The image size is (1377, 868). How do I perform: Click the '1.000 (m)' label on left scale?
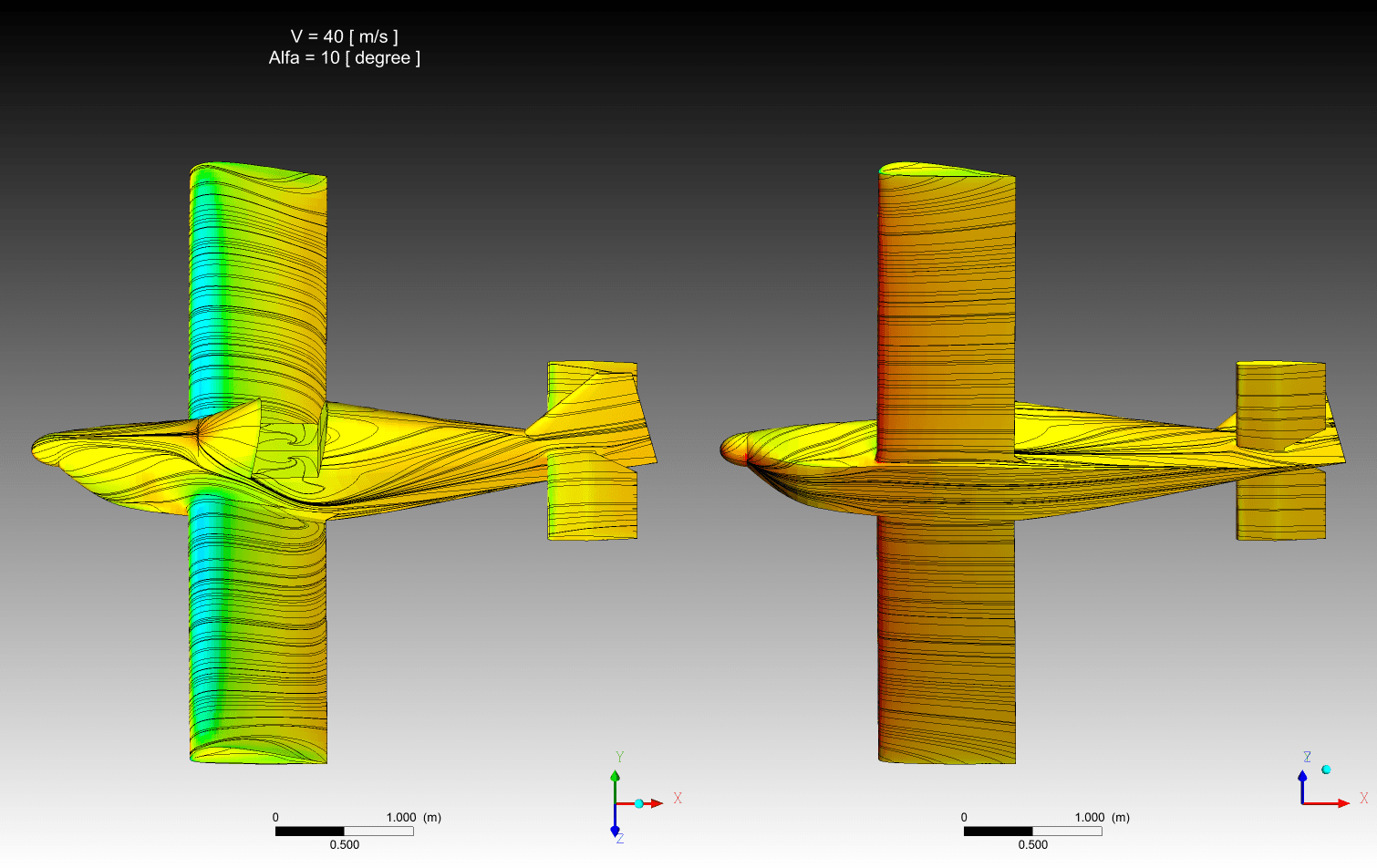[x=413, y=817]
